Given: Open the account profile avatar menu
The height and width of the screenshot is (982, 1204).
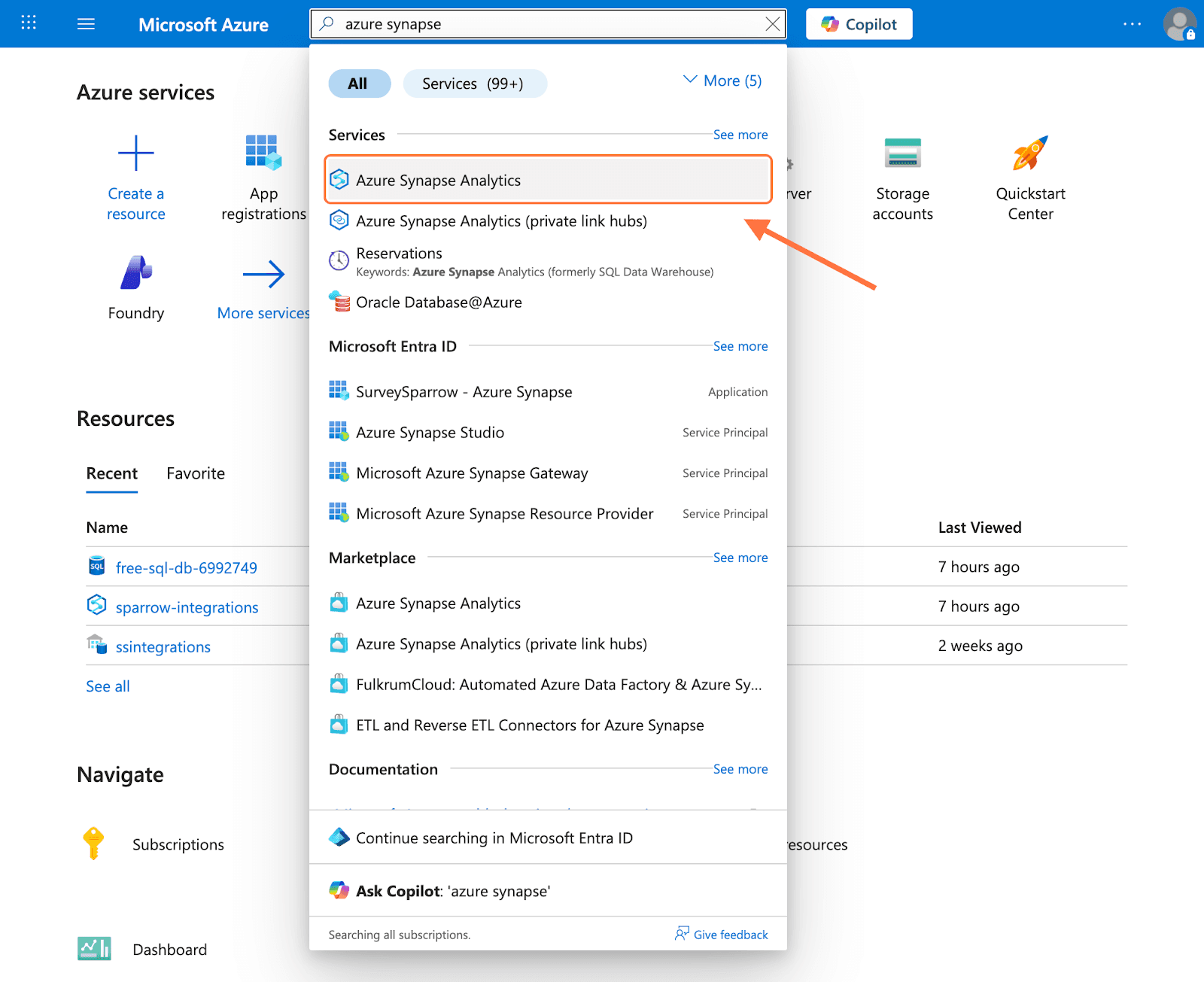Looking at the screenshot, I should [1178, 24].
